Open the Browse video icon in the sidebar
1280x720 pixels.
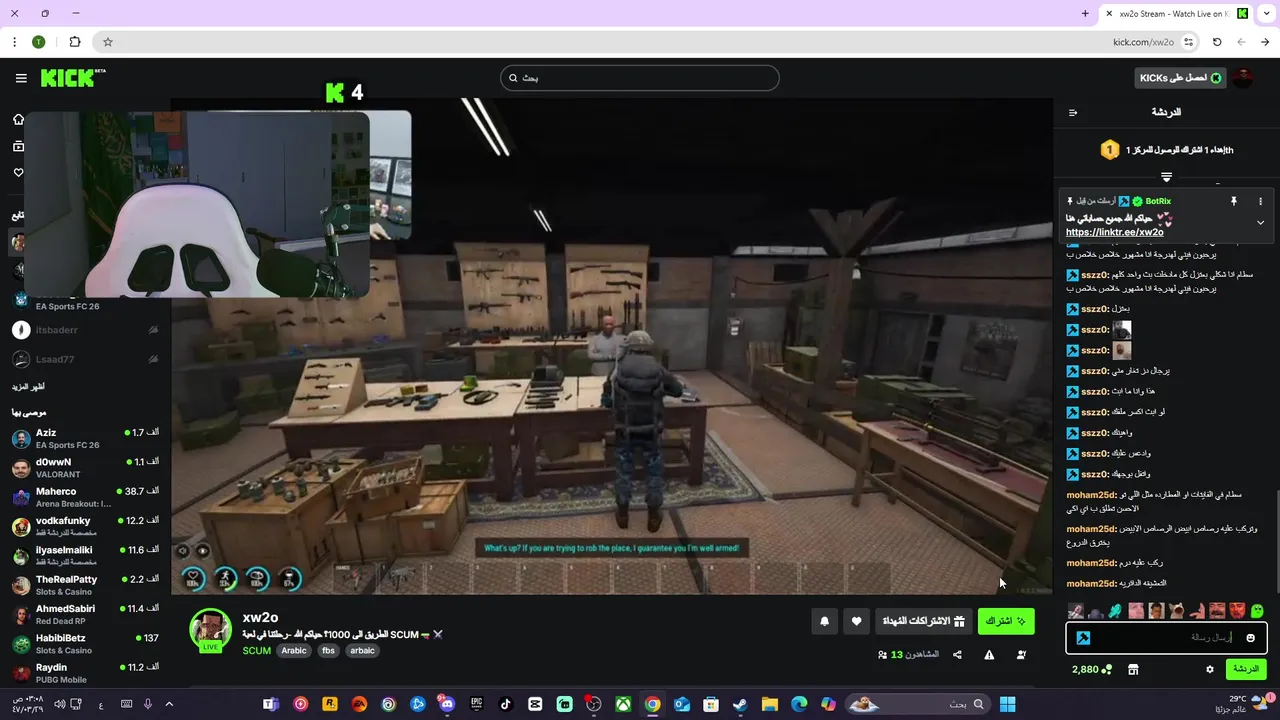tap(18, 146)
